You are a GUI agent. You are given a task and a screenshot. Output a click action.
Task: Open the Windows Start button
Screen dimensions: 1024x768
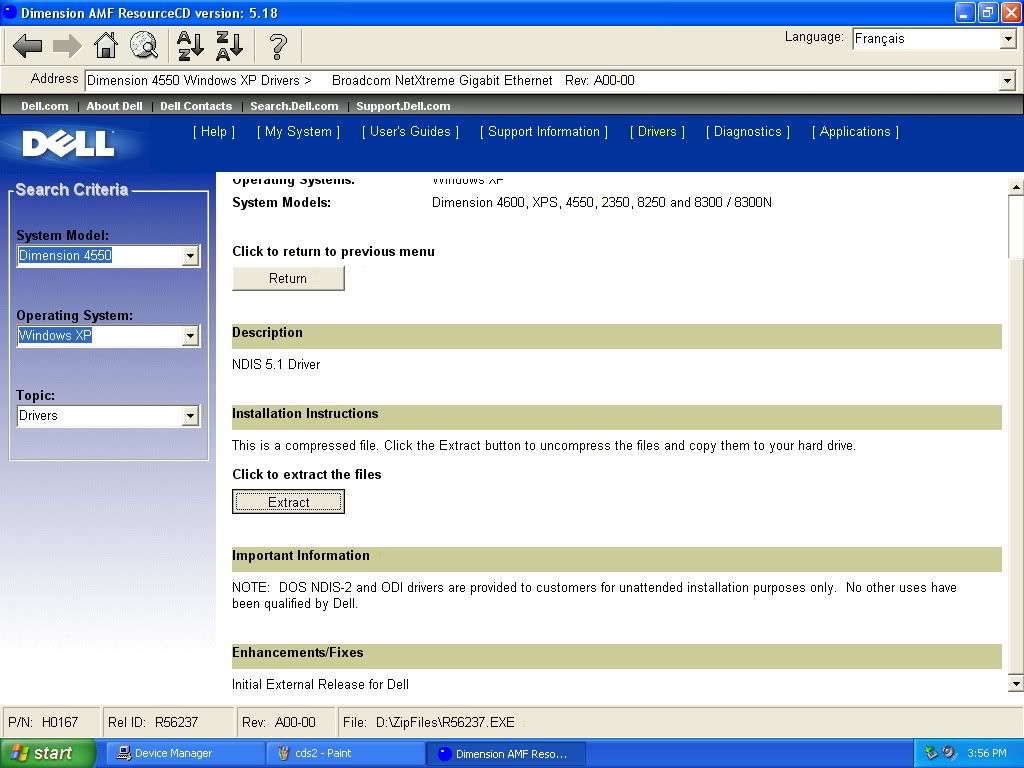click(x=48, y=753)
